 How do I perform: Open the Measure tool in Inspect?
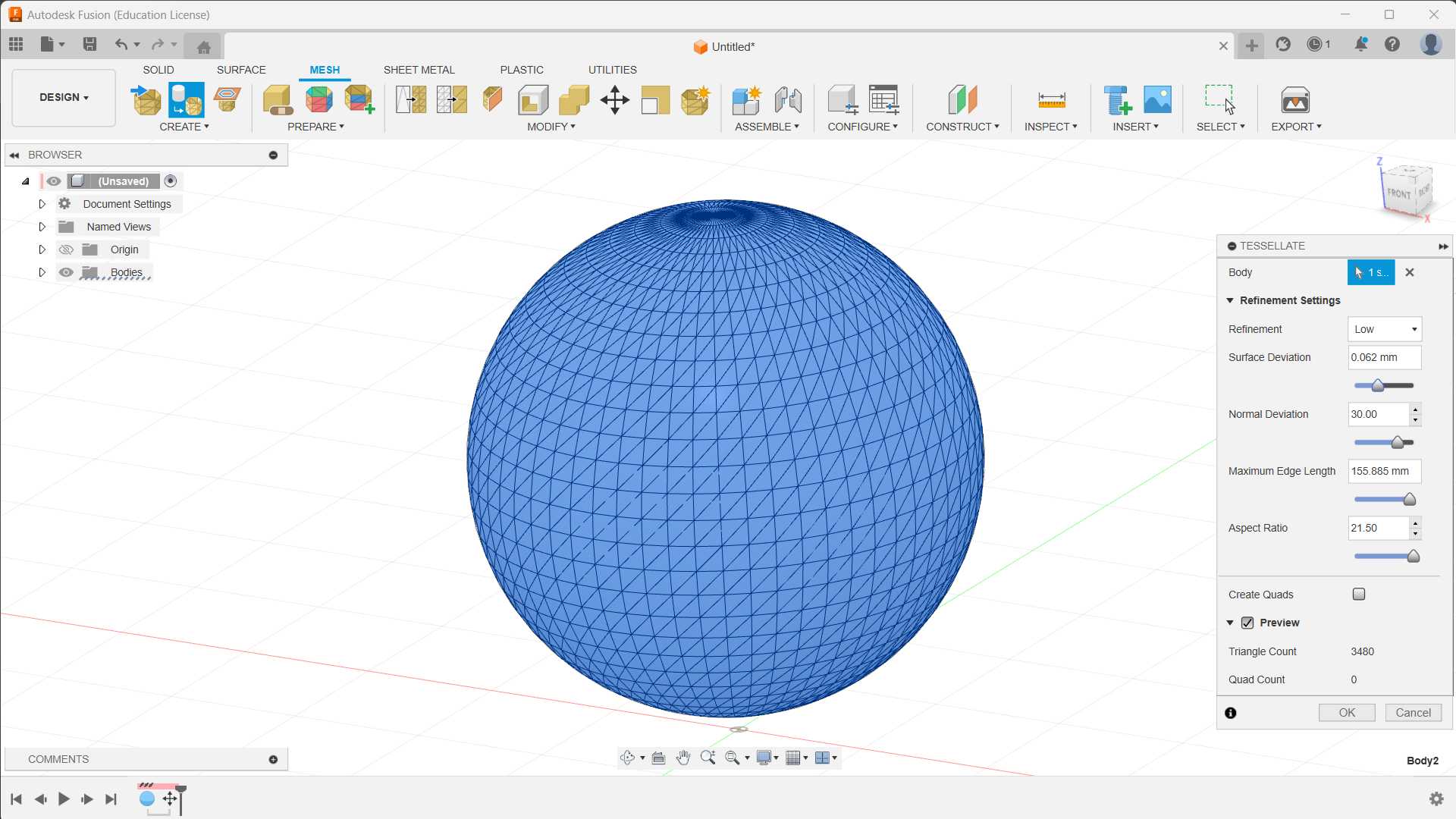tap(1051, 99)
